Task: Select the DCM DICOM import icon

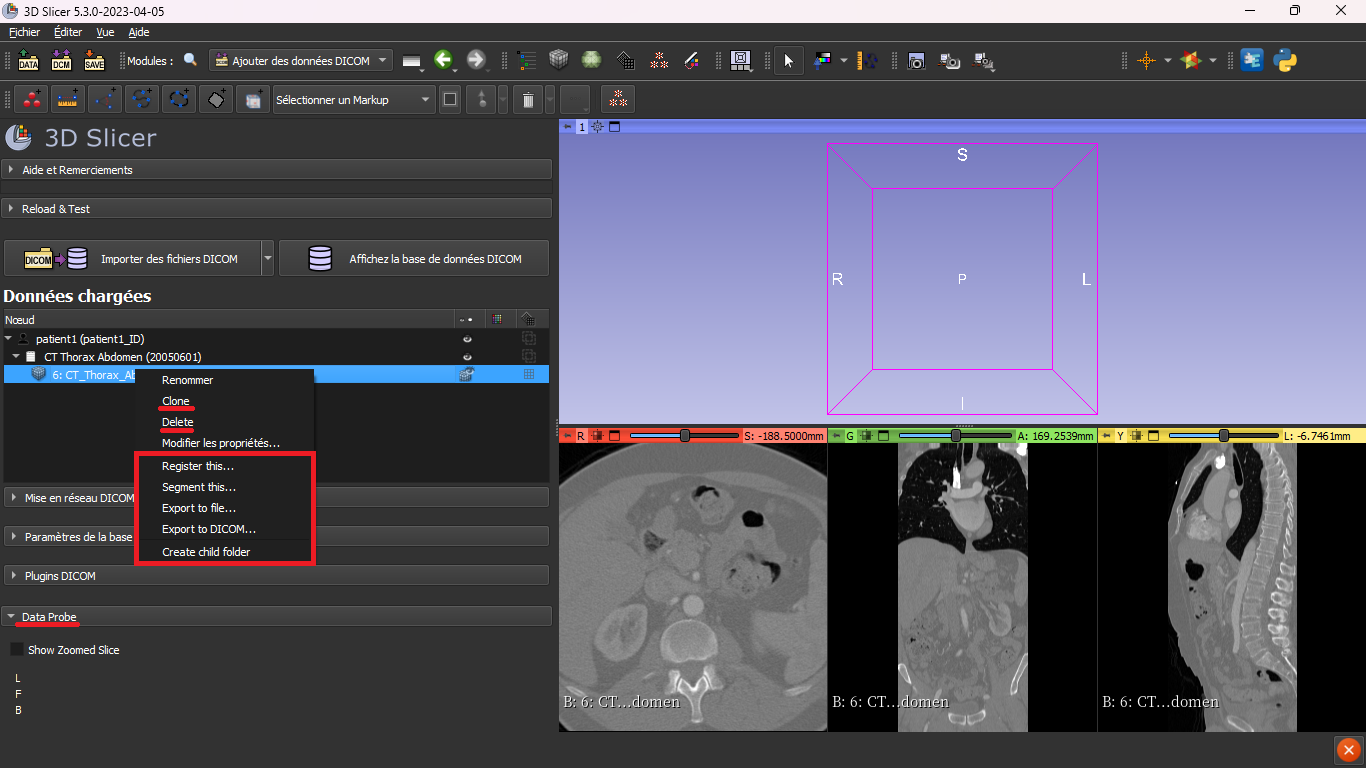Action: (x=60, y=61)
